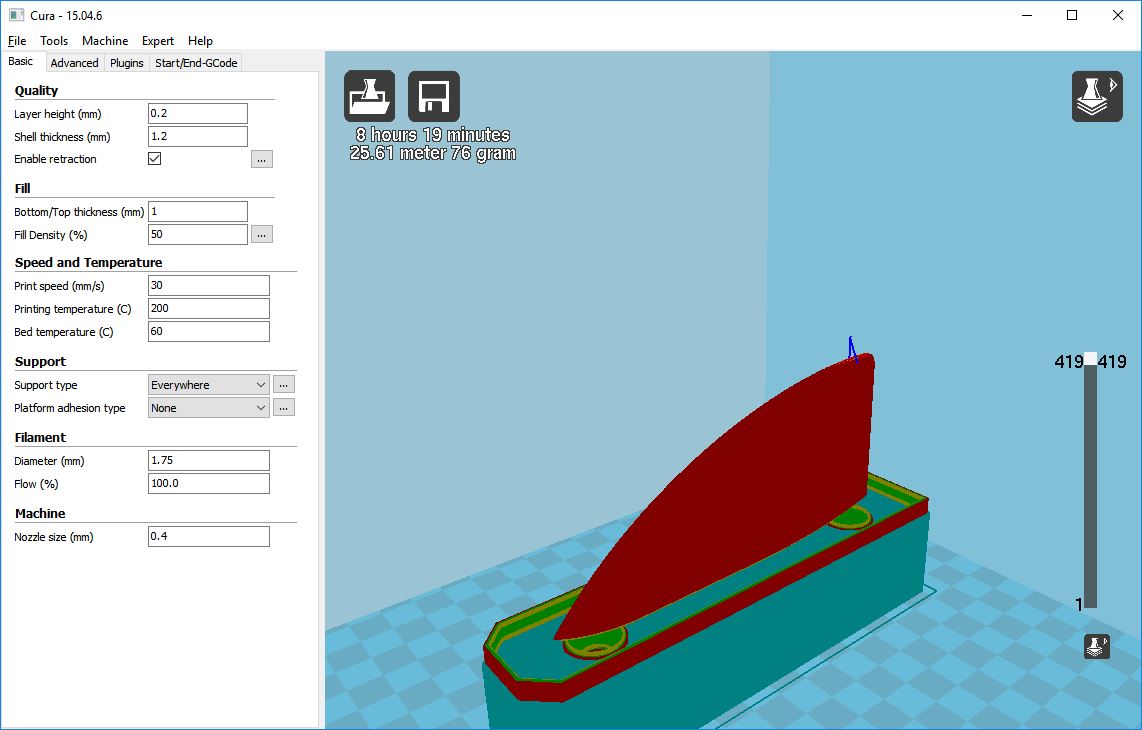Click the 'Machine' section heading
The width and height of the screenshot is (1142, 730).
(40, 514)
